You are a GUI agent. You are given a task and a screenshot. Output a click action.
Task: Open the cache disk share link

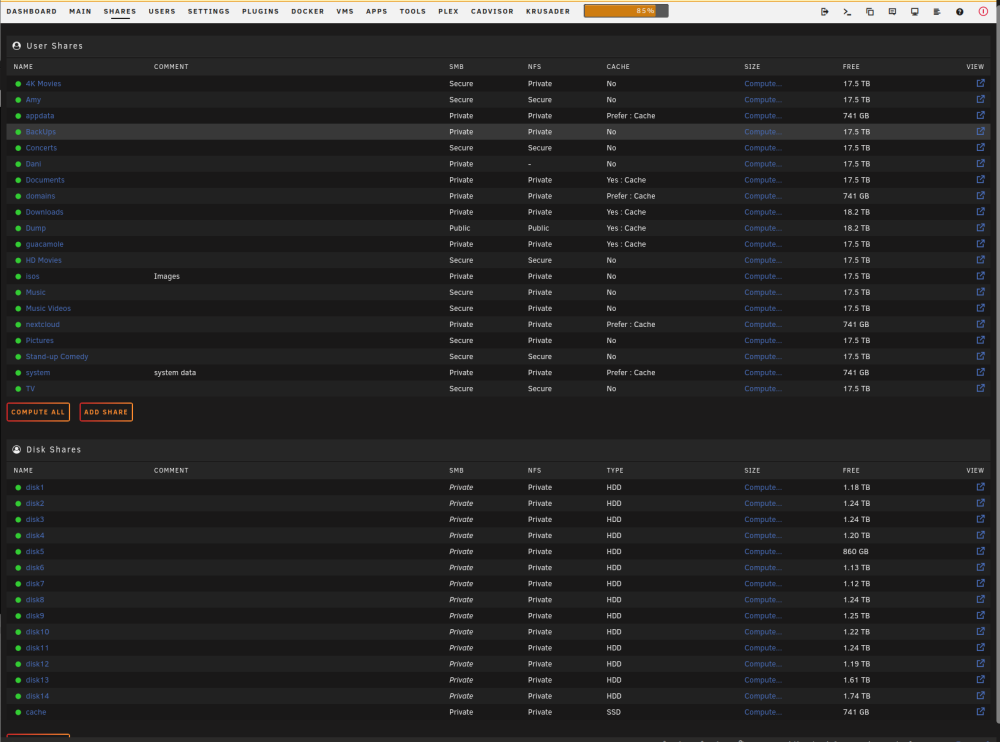tap(36, 712)
